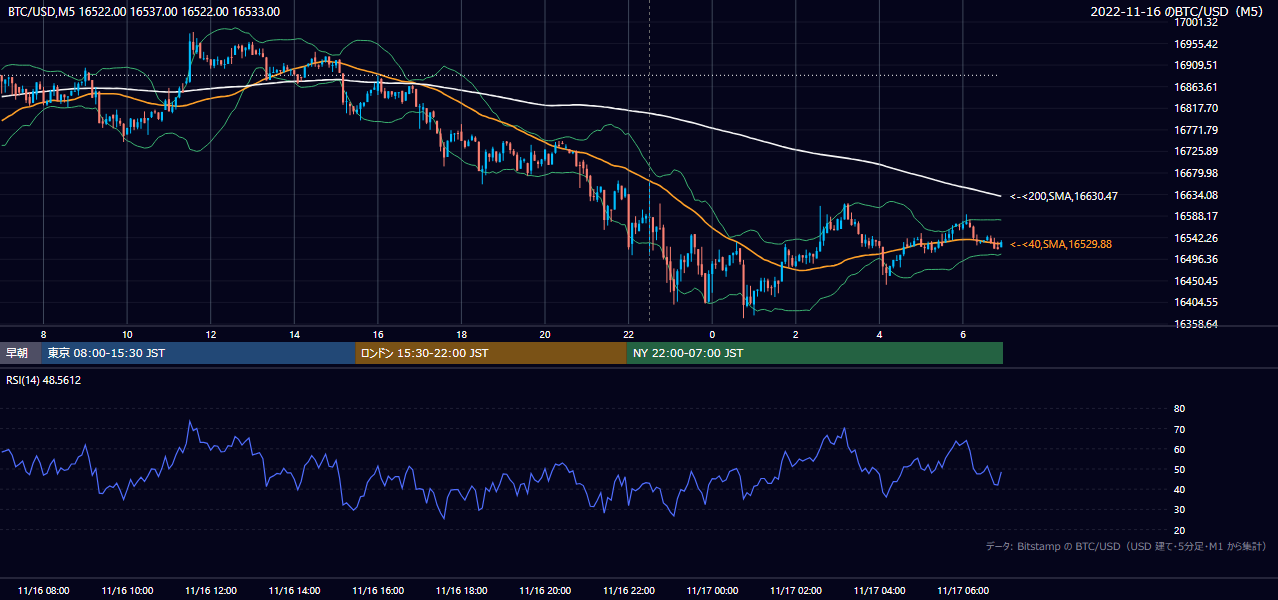The image size is (1278, 600).
Task: Click the 早朝 session bar segment
Action: (x=20, y=353)
